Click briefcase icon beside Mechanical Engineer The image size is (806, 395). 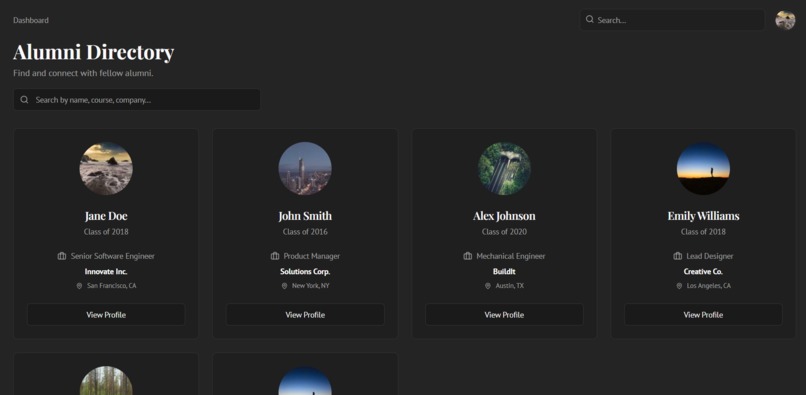pos(467,256)
